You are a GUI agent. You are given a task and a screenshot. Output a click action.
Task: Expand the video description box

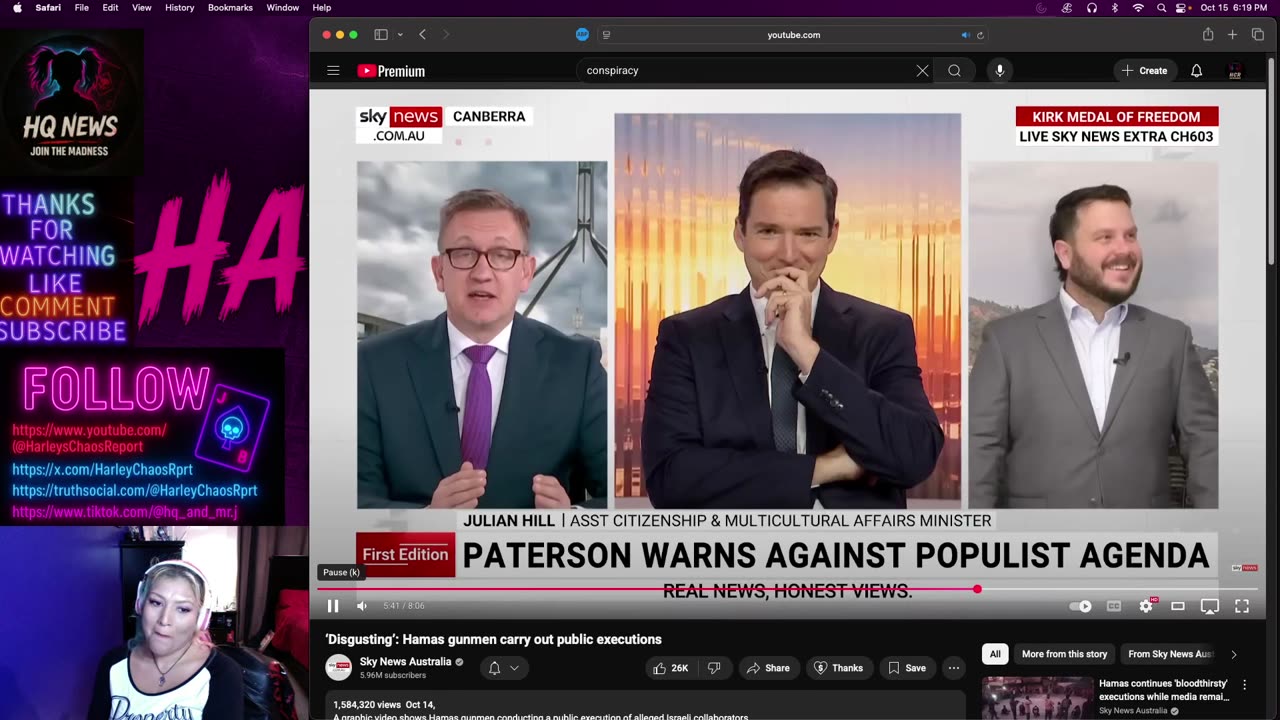click(645, 705)
